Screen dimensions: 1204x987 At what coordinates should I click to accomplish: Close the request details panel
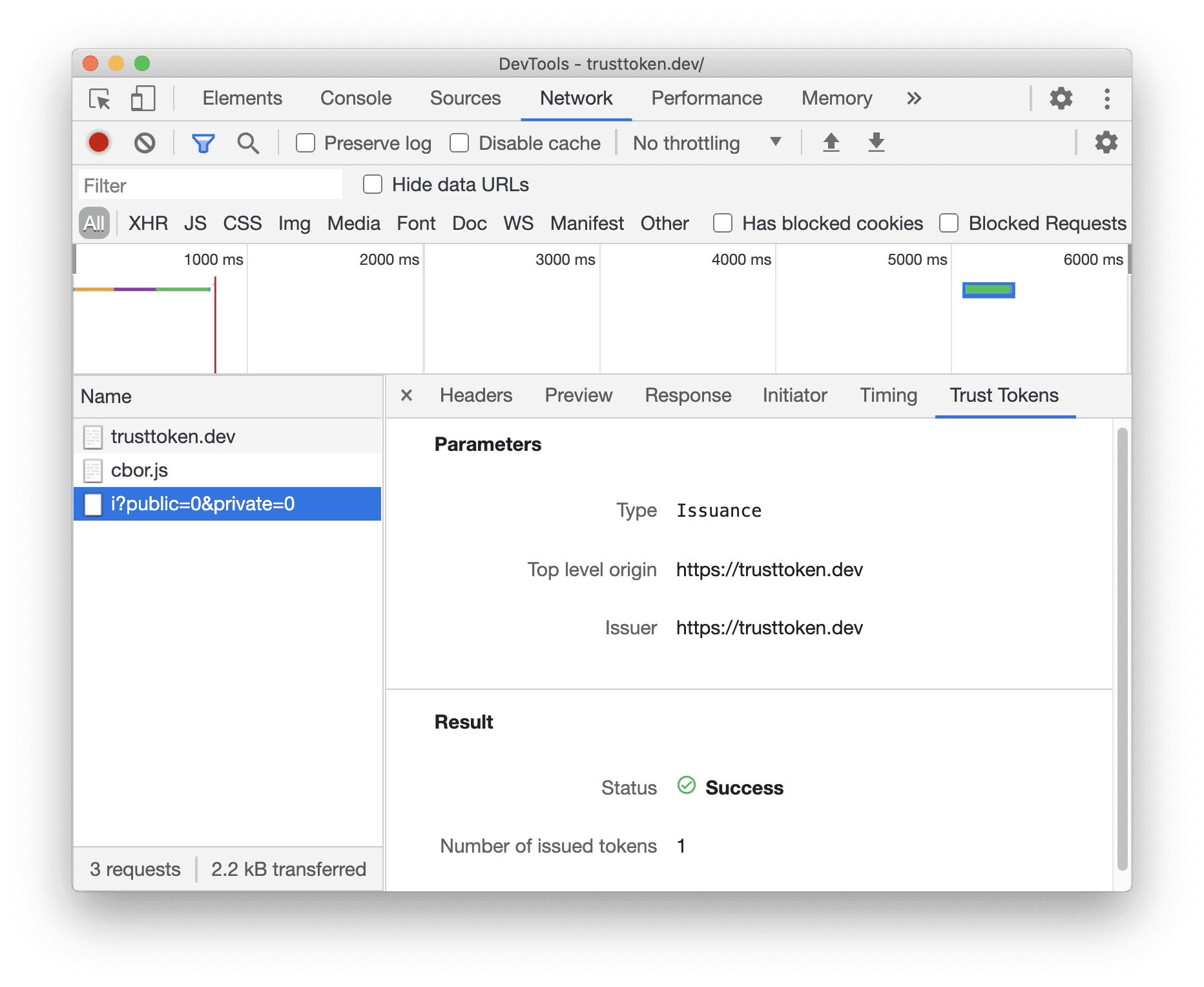(406, 395)
